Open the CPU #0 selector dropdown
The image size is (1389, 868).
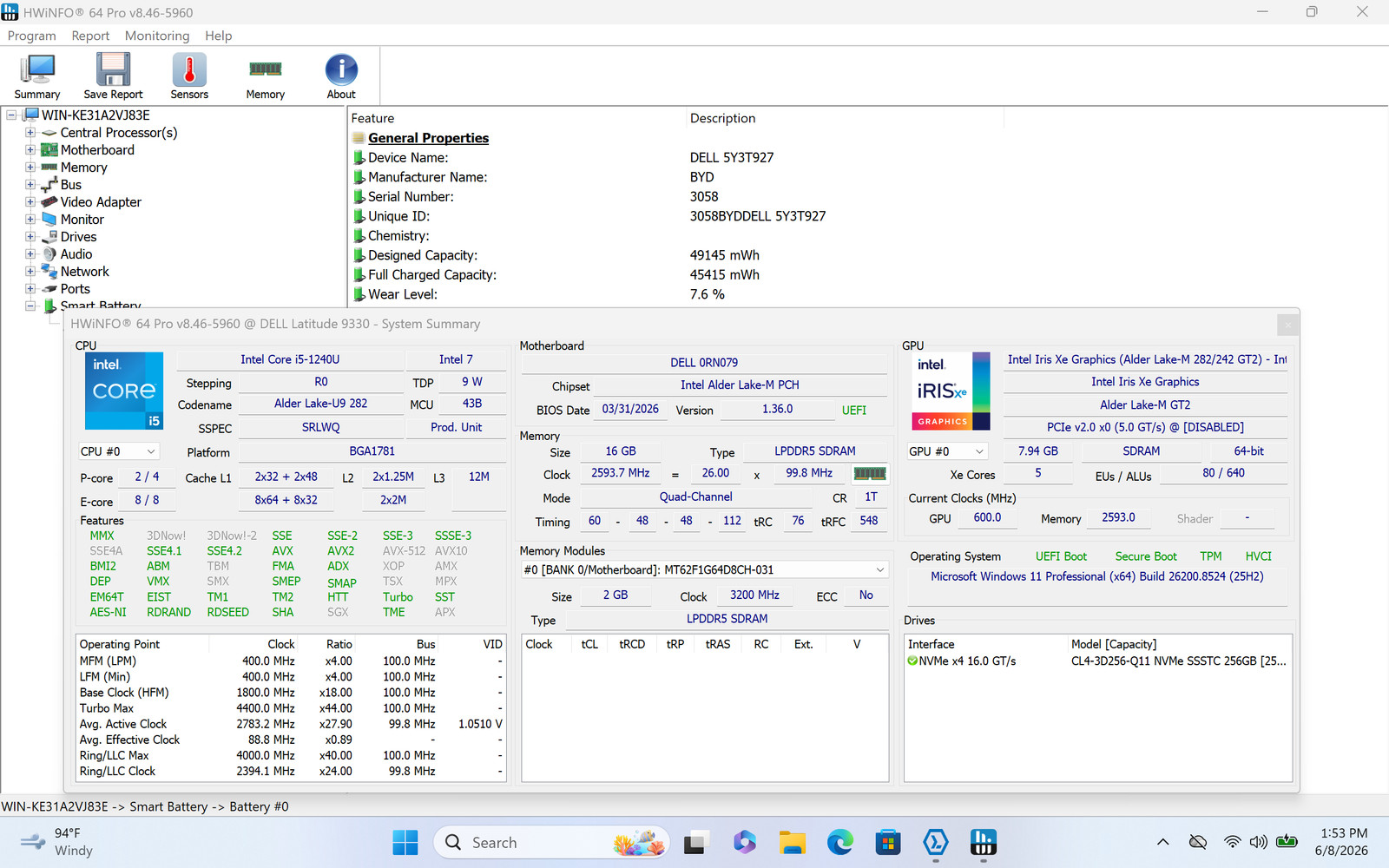119,451
